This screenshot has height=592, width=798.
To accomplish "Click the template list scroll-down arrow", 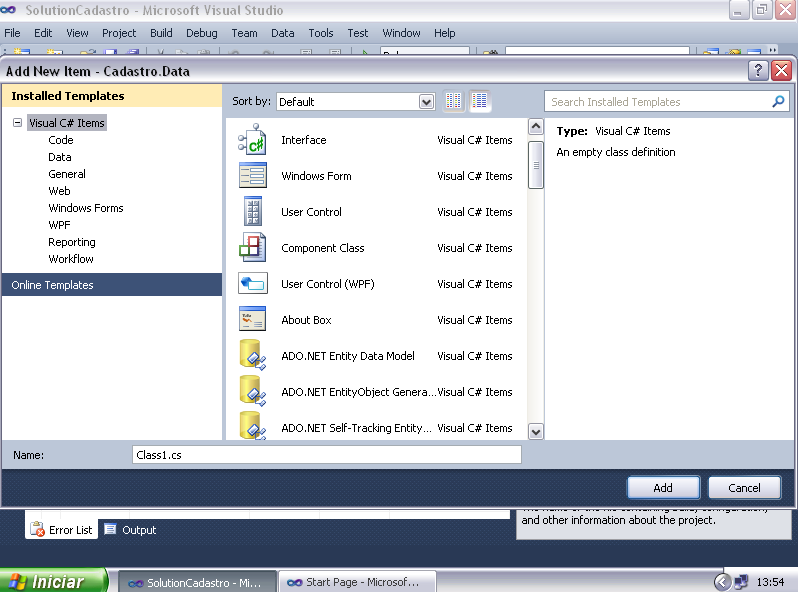I will point(535,432).
